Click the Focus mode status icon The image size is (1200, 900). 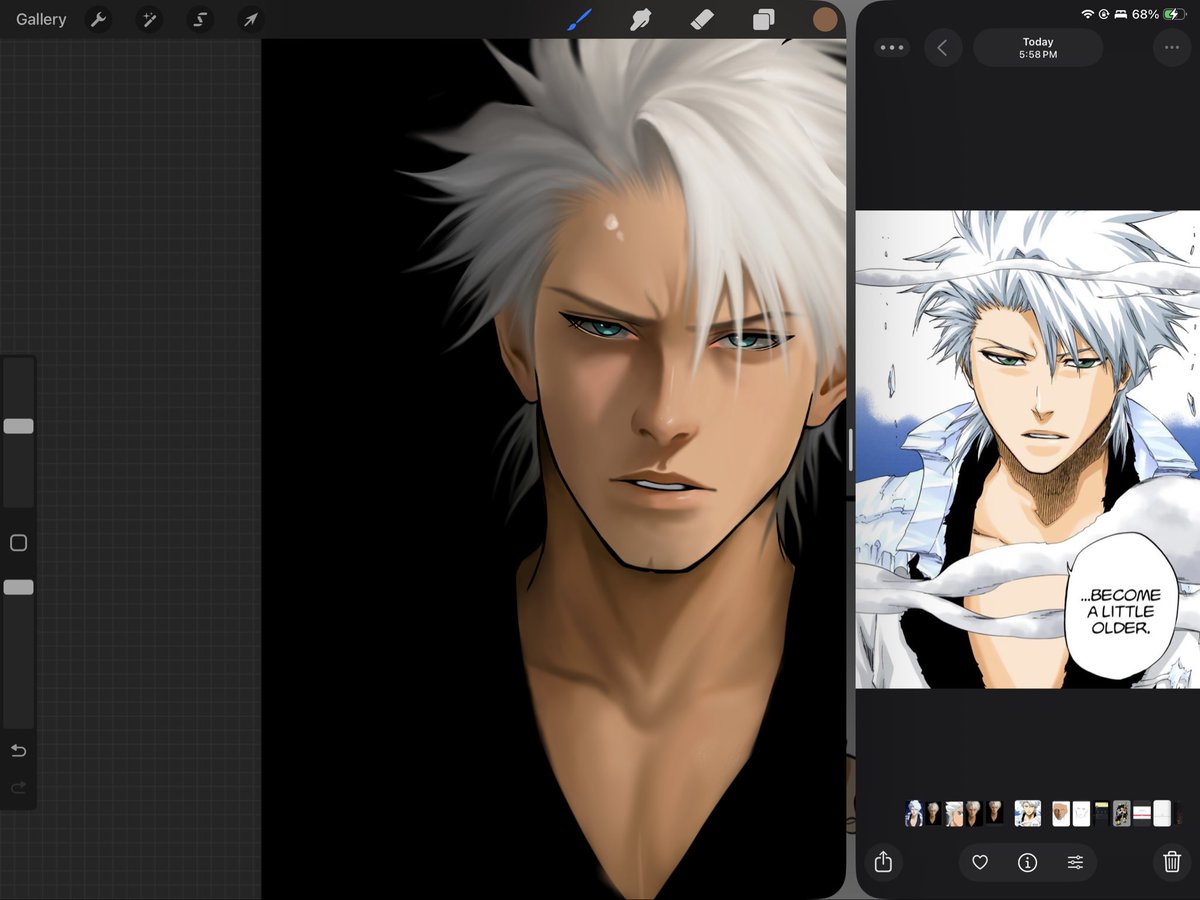1121,14
